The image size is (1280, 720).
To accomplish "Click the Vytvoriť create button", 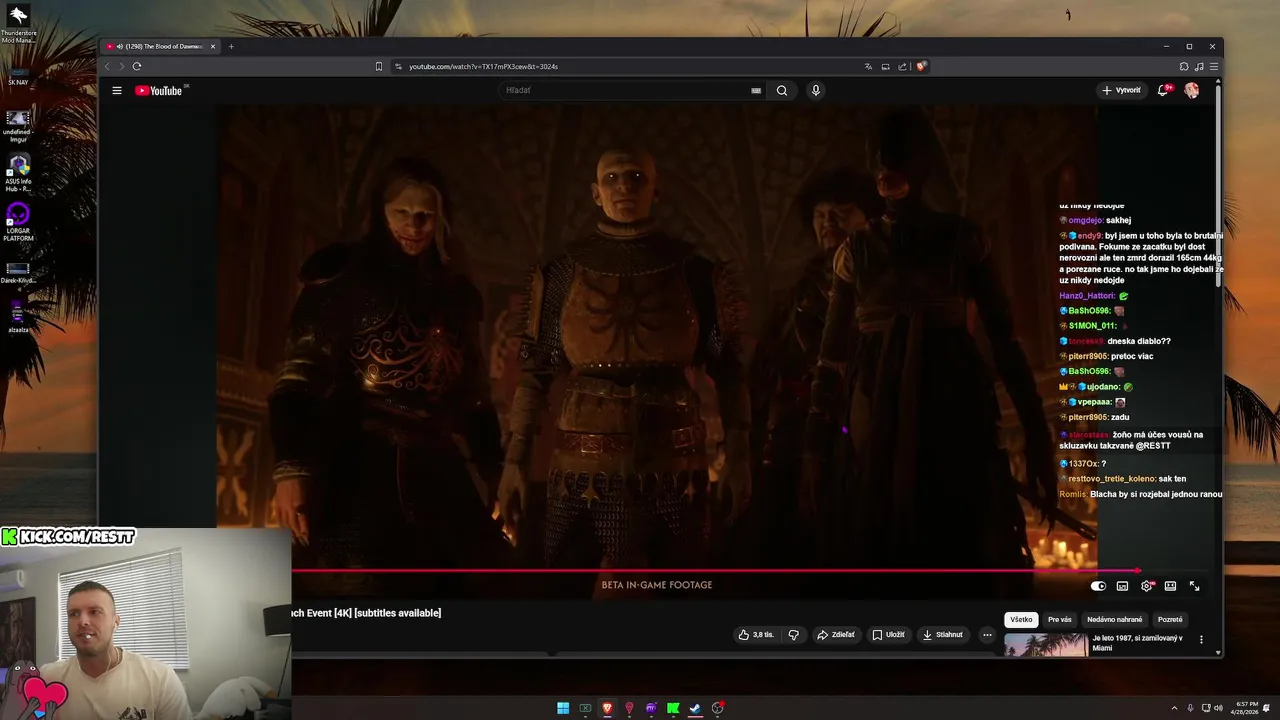I will 1122,90.
